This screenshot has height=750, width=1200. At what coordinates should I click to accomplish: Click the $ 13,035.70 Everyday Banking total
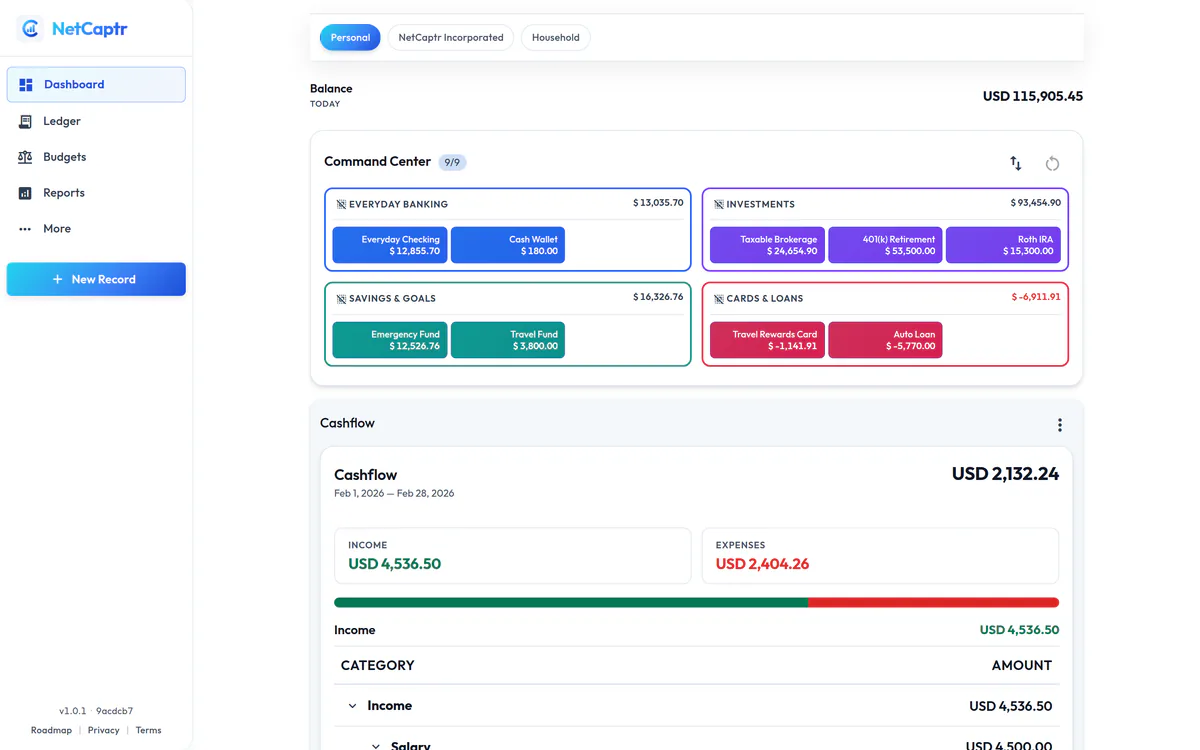tap(658, 203)
